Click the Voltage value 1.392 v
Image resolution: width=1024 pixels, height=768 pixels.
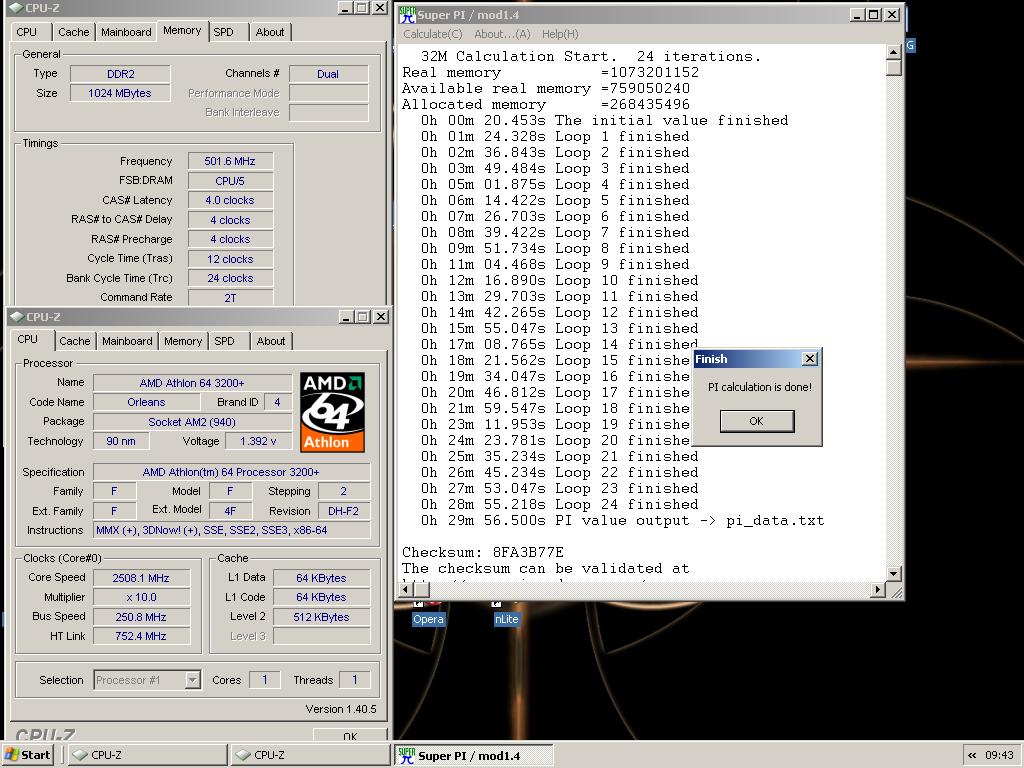point(259,441)
